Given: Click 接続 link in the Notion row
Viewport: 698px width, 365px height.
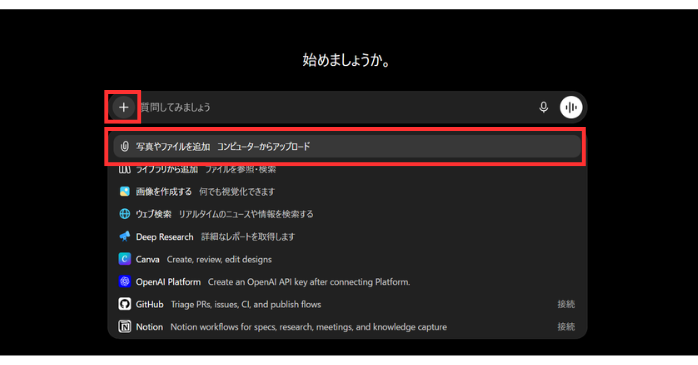Looking at the screenshot, I should (566, 327).
